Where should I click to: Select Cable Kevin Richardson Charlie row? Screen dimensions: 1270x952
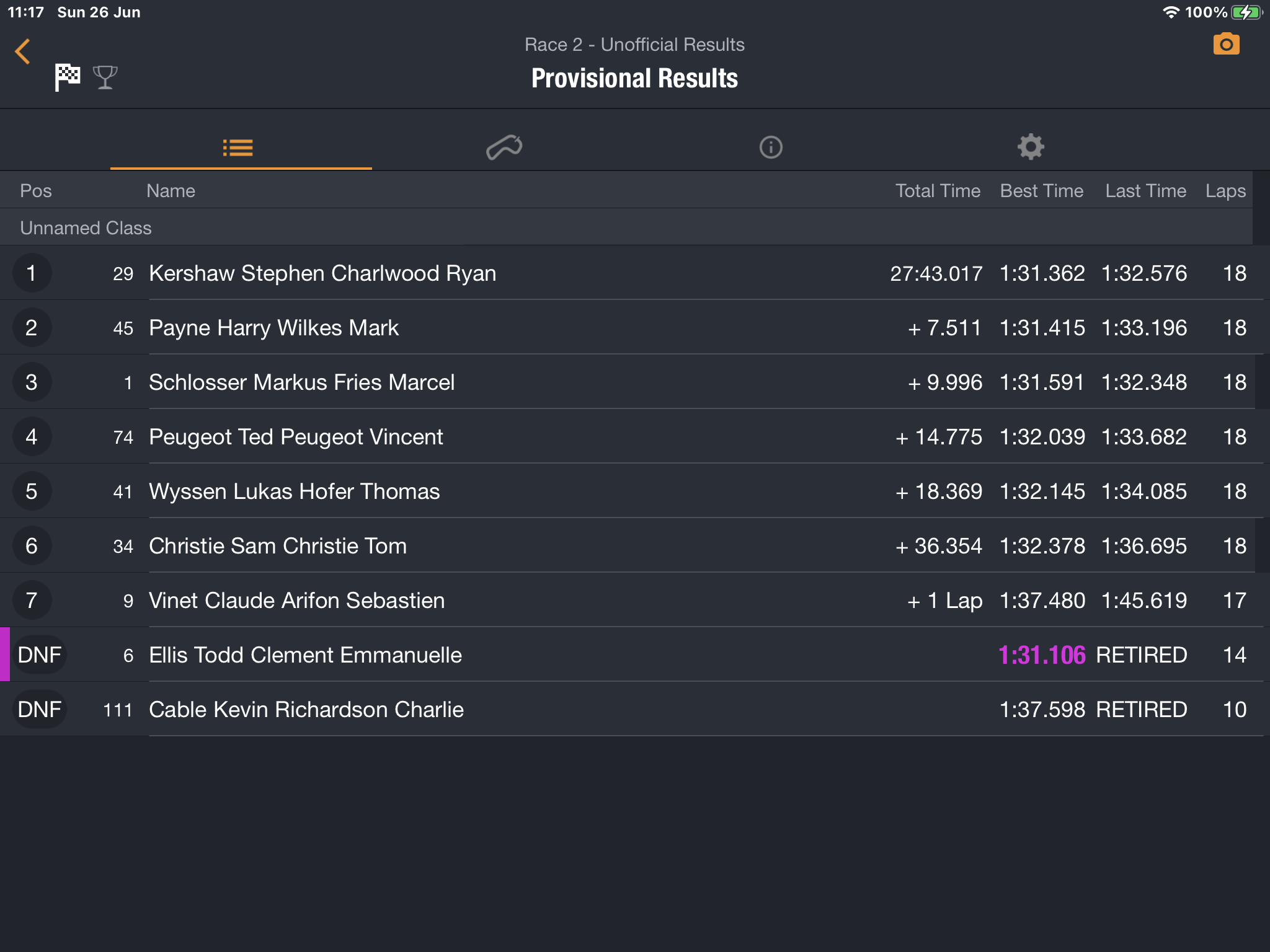[x=635, y=710]
